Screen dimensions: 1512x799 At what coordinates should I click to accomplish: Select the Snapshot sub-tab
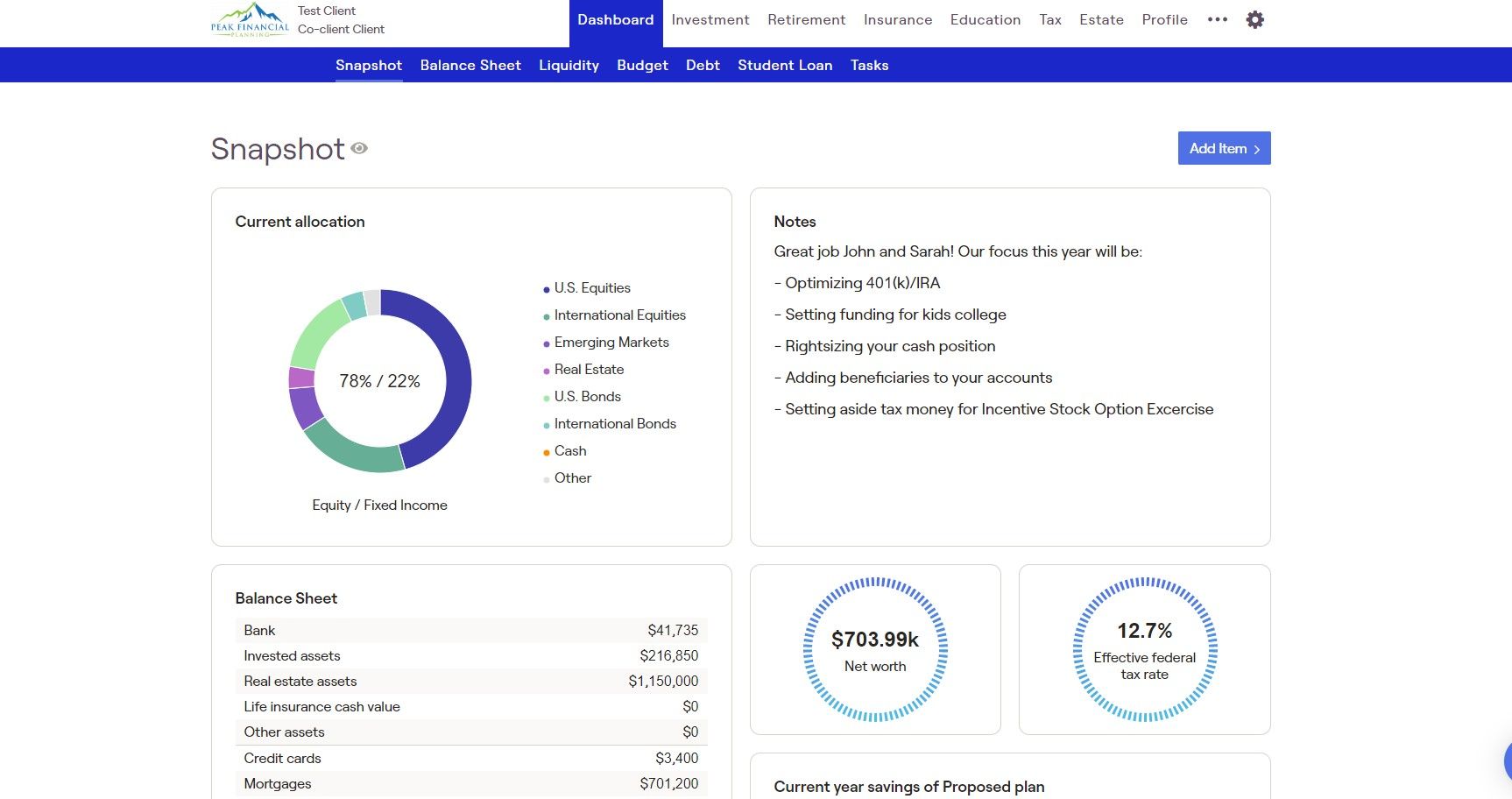(x=369, y=66)
